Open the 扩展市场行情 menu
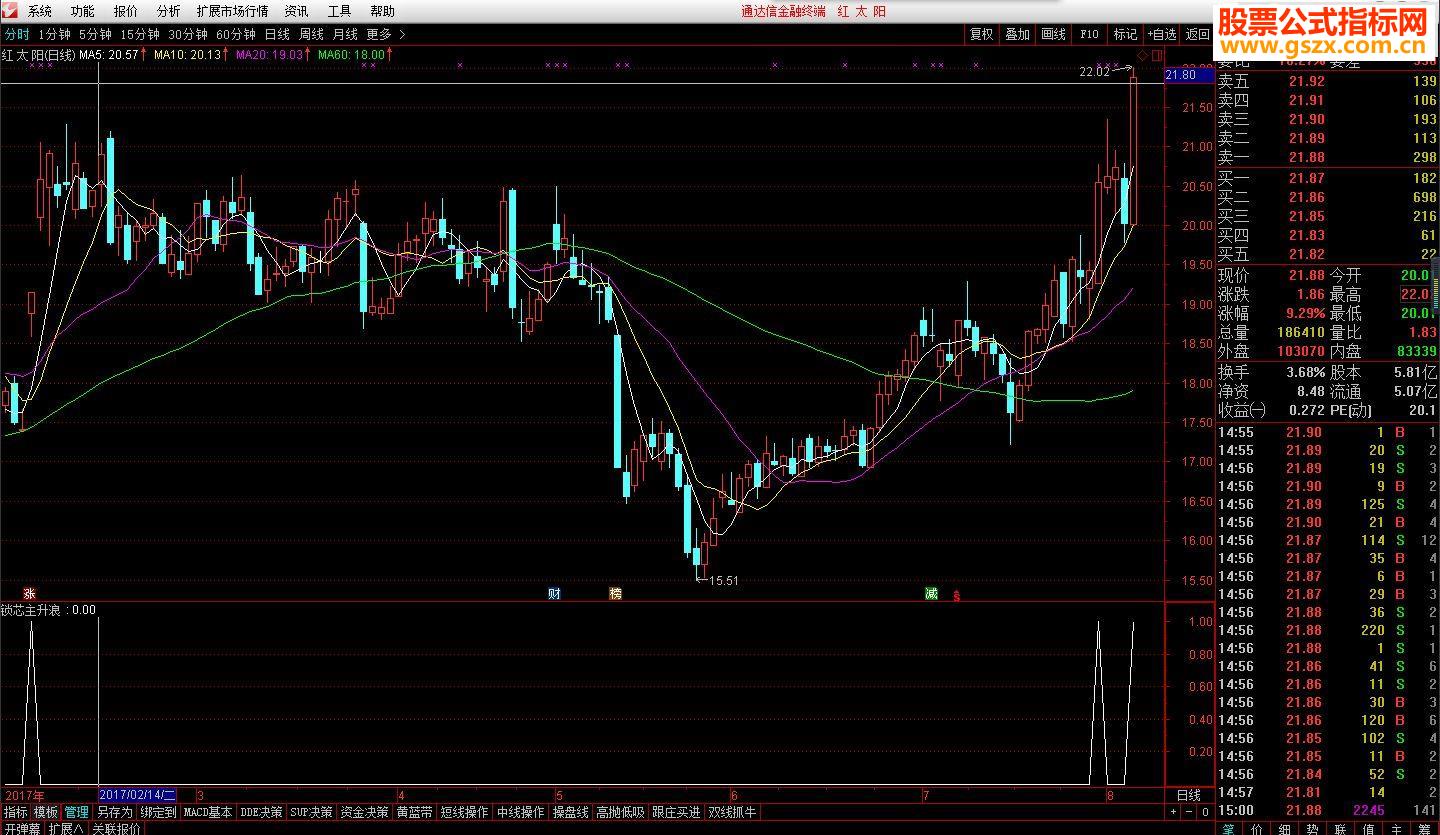The width and height of the screenshot is (1440, 835). coord(233,12)
